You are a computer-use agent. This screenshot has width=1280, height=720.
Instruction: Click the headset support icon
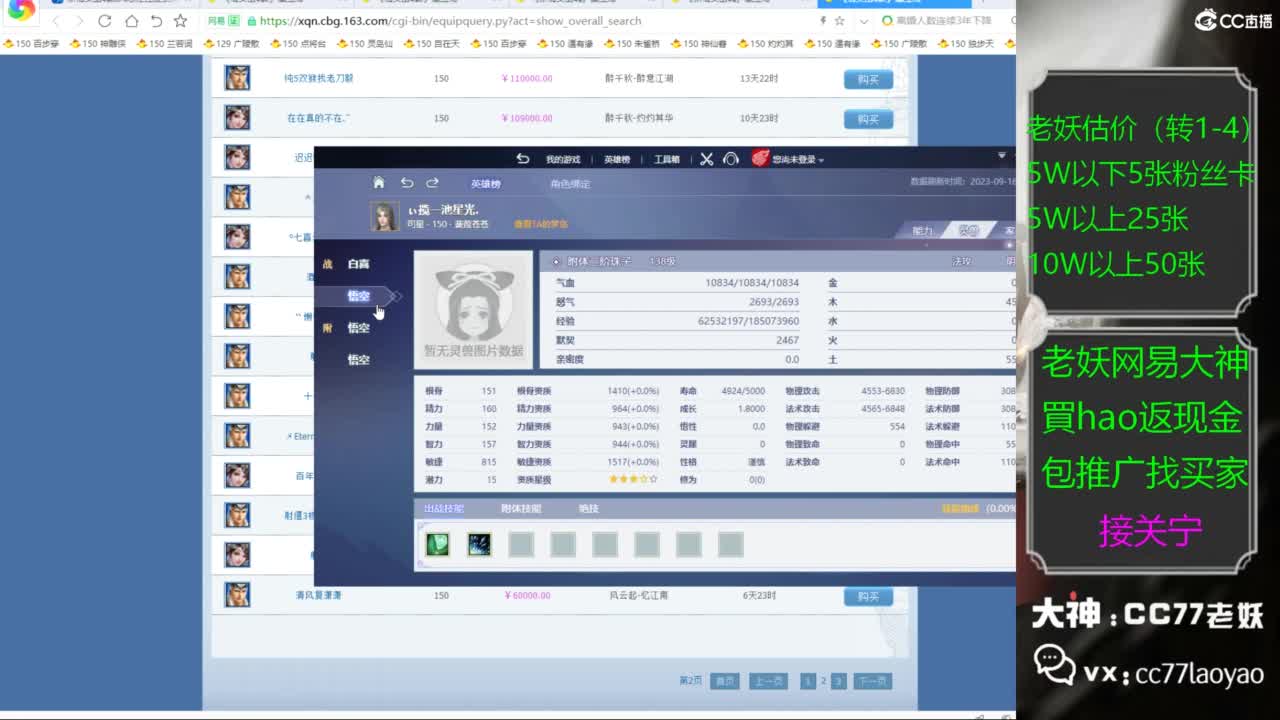click(731, 159)
